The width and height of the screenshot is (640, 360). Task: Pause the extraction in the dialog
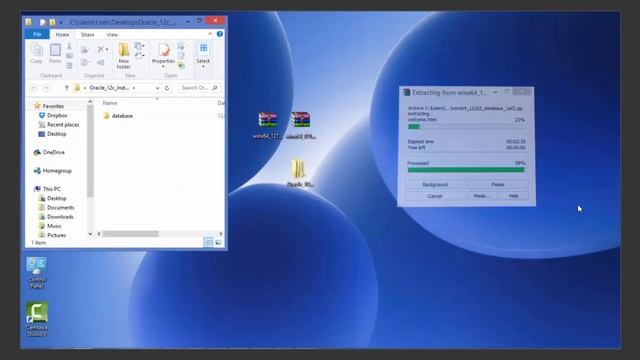click(x=498, y=184)
